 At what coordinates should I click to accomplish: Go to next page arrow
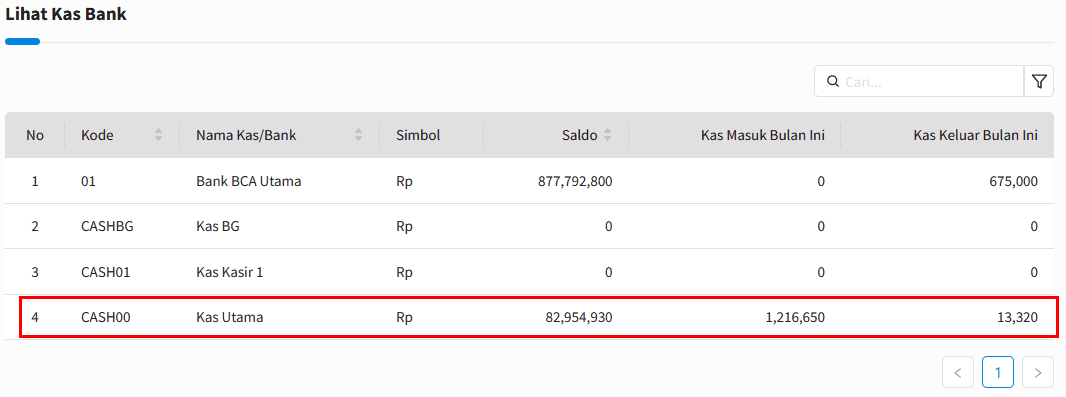(1037, 372)
